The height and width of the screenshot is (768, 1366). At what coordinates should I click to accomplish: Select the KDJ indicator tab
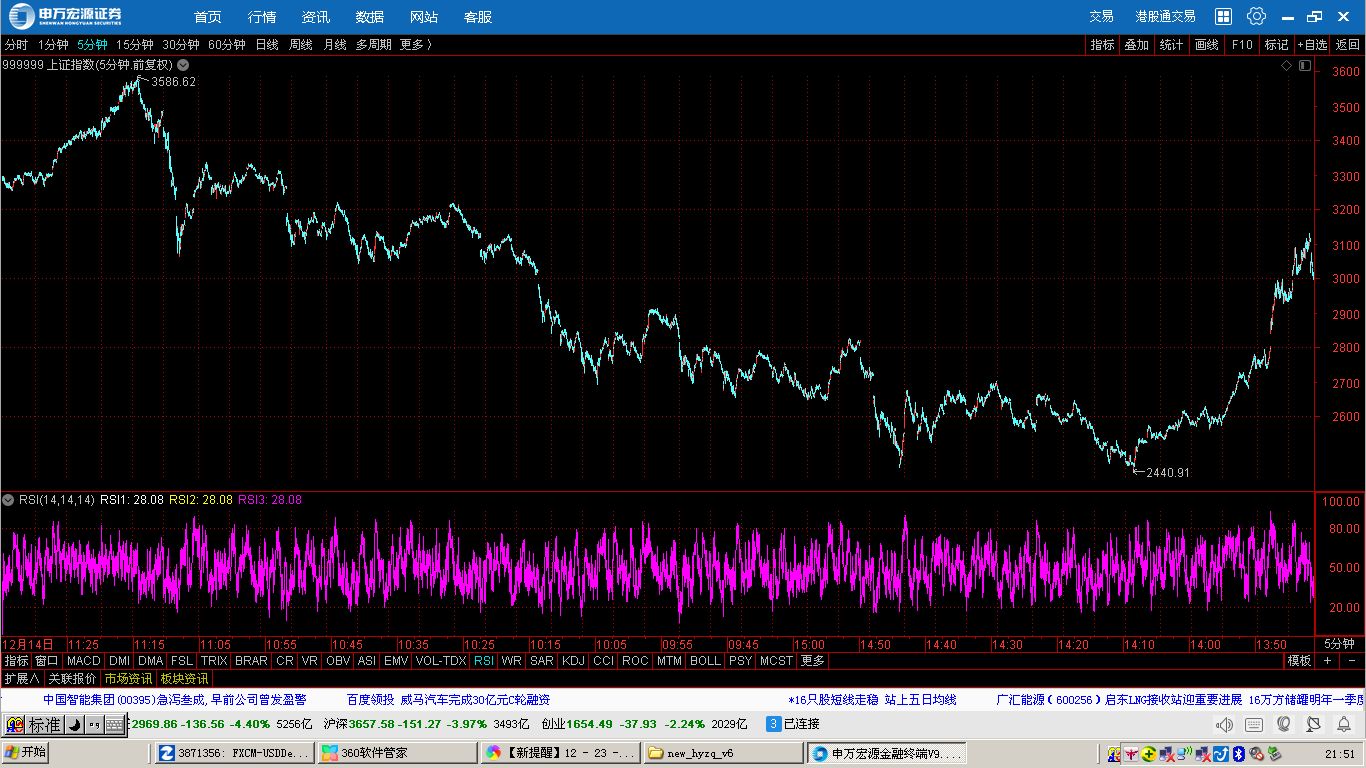pyautogui.click(x=573, y=660)
